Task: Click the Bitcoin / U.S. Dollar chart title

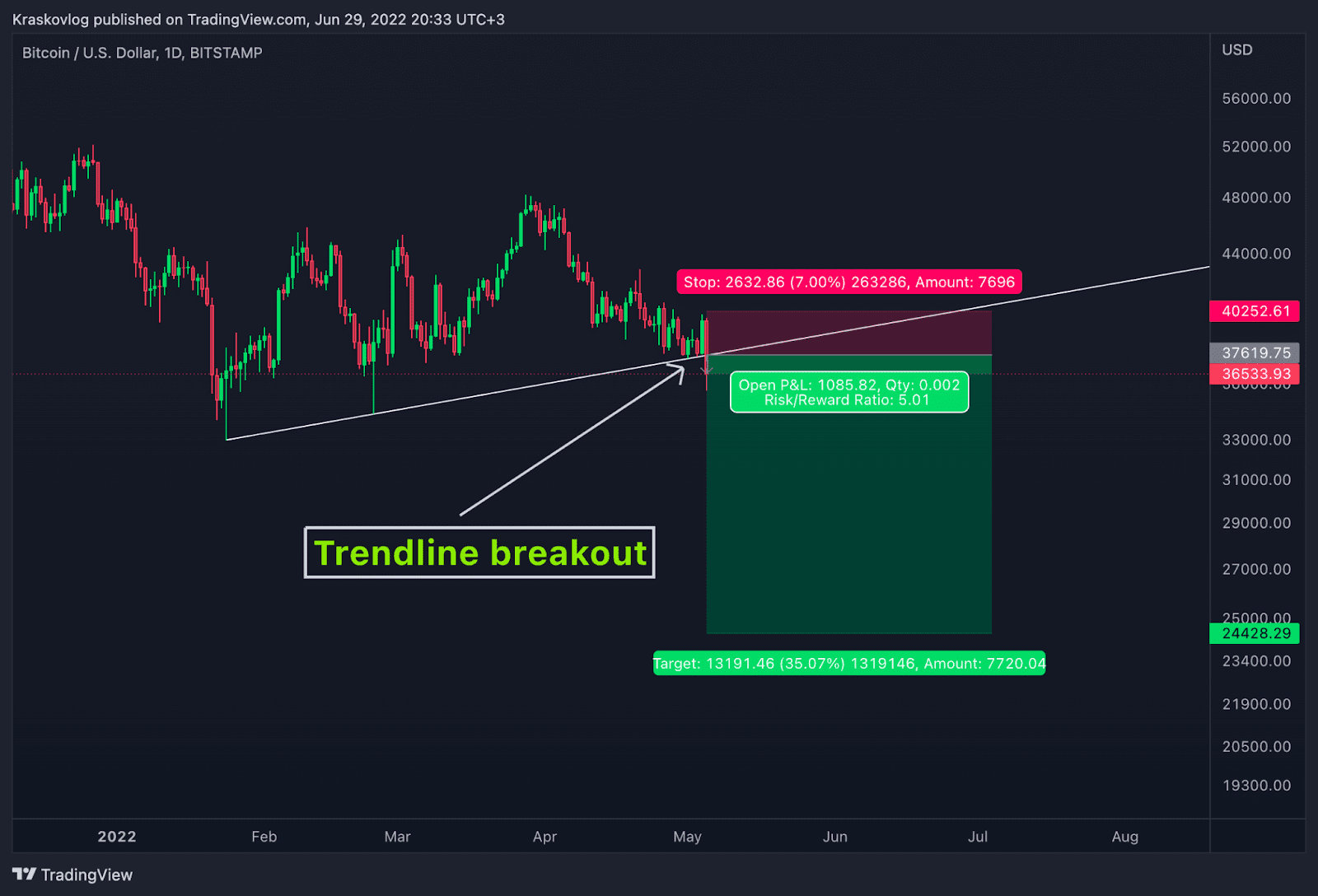Action: tap(143, 53)
